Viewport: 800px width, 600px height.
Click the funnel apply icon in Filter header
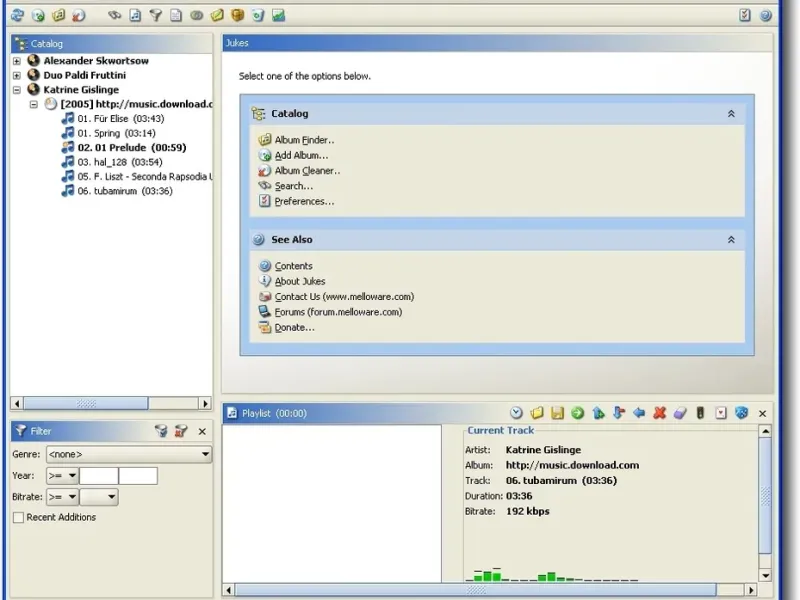161,431
